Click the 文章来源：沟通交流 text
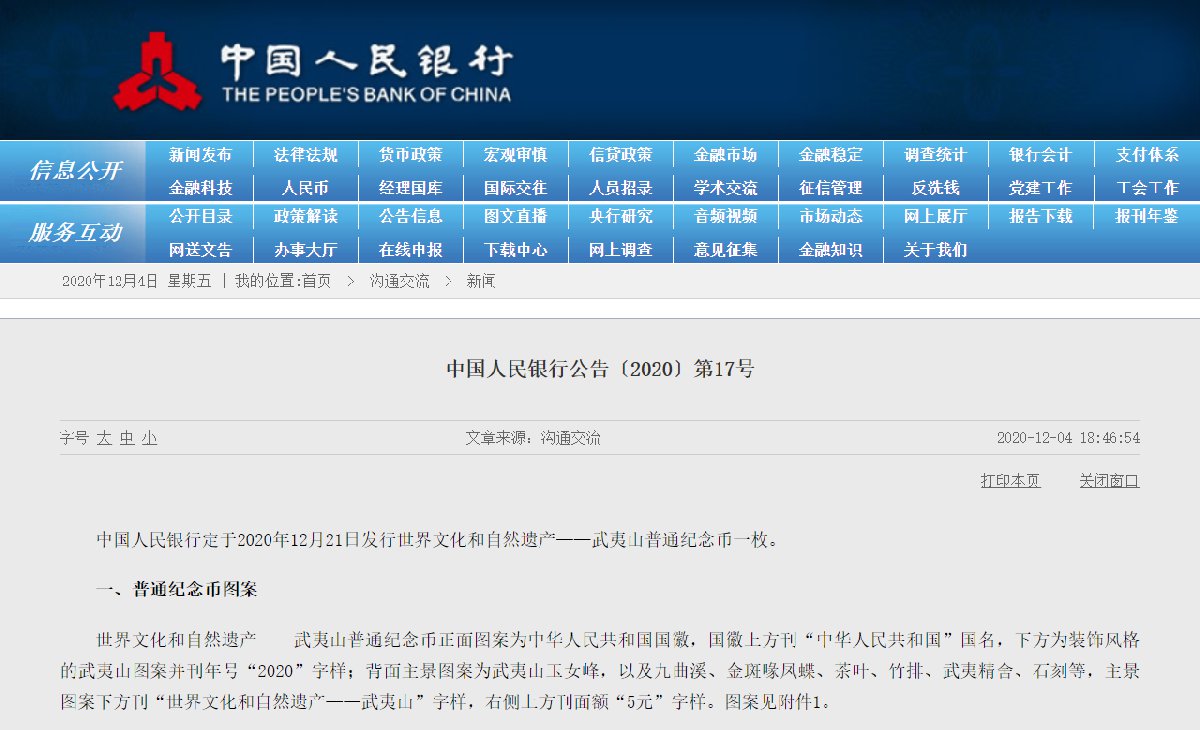This screenshot has height=730, width=1200. [x=533, y=439]
